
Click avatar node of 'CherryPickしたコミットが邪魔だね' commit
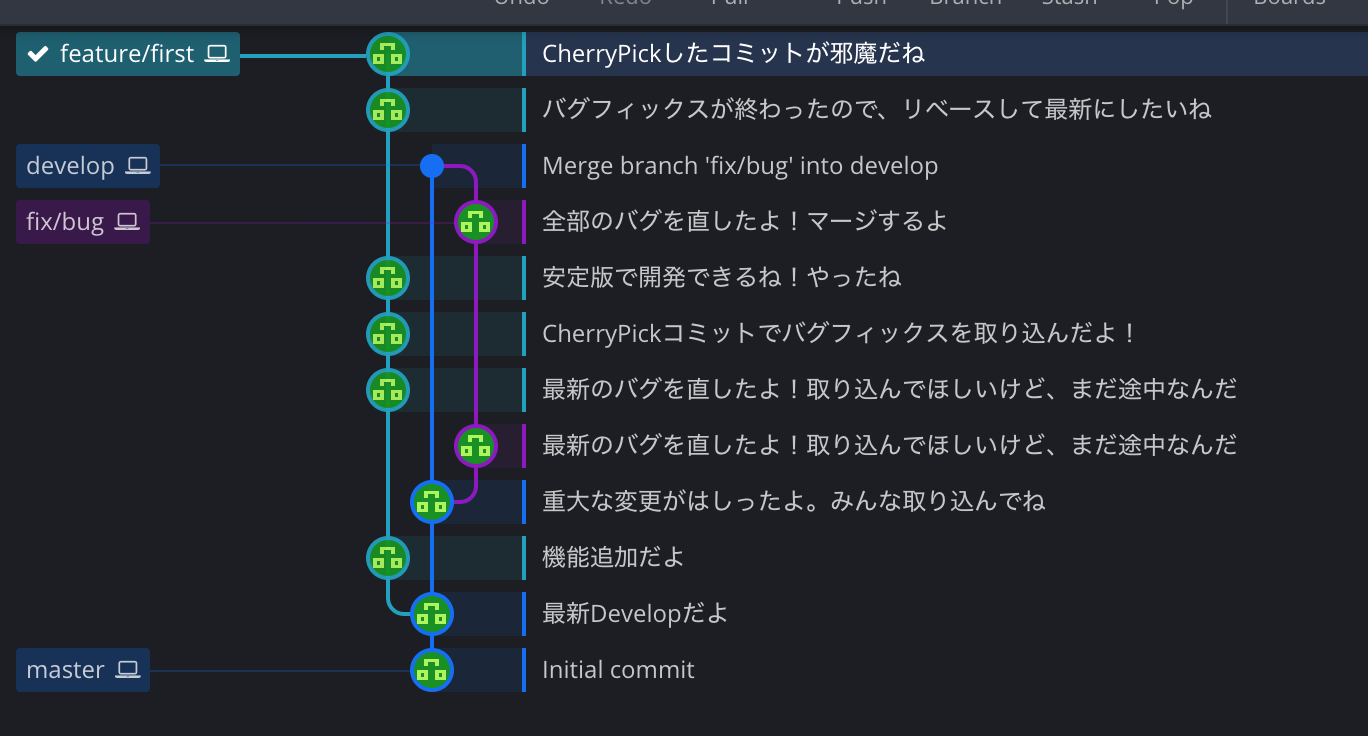coord(388,54)
